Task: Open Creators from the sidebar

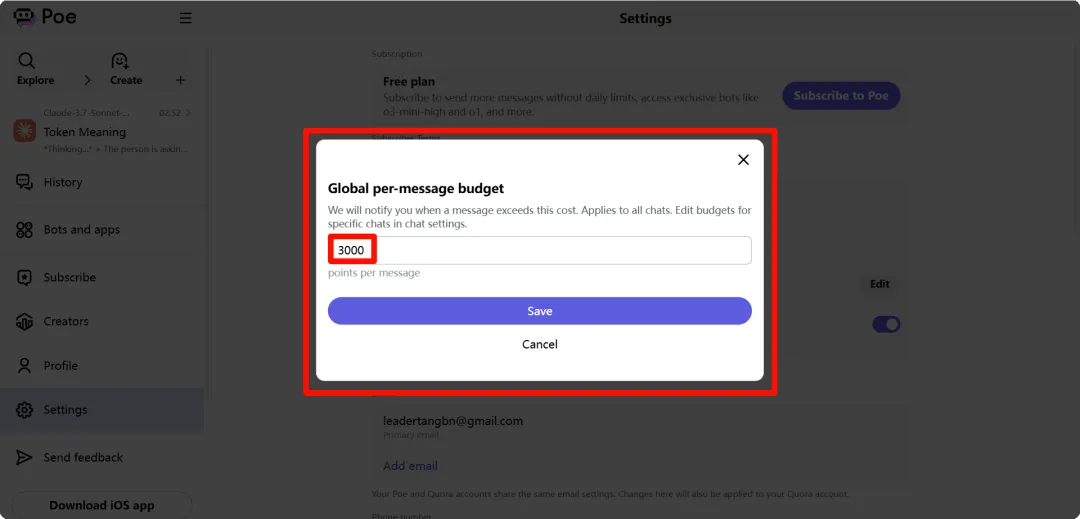Action: point(65,321)
